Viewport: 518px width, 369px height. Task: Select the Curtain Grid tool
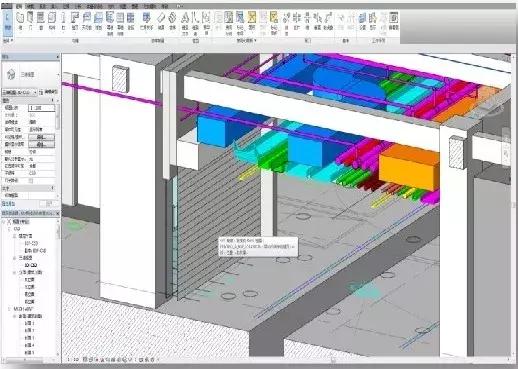pyautogui.click(x=120, y=23)
